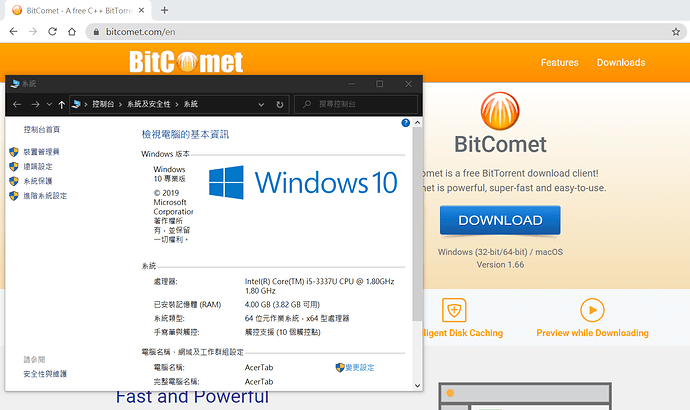Click the large BitComet comet icon
This screenshot has height=410, width=690.
pos(500,111)
